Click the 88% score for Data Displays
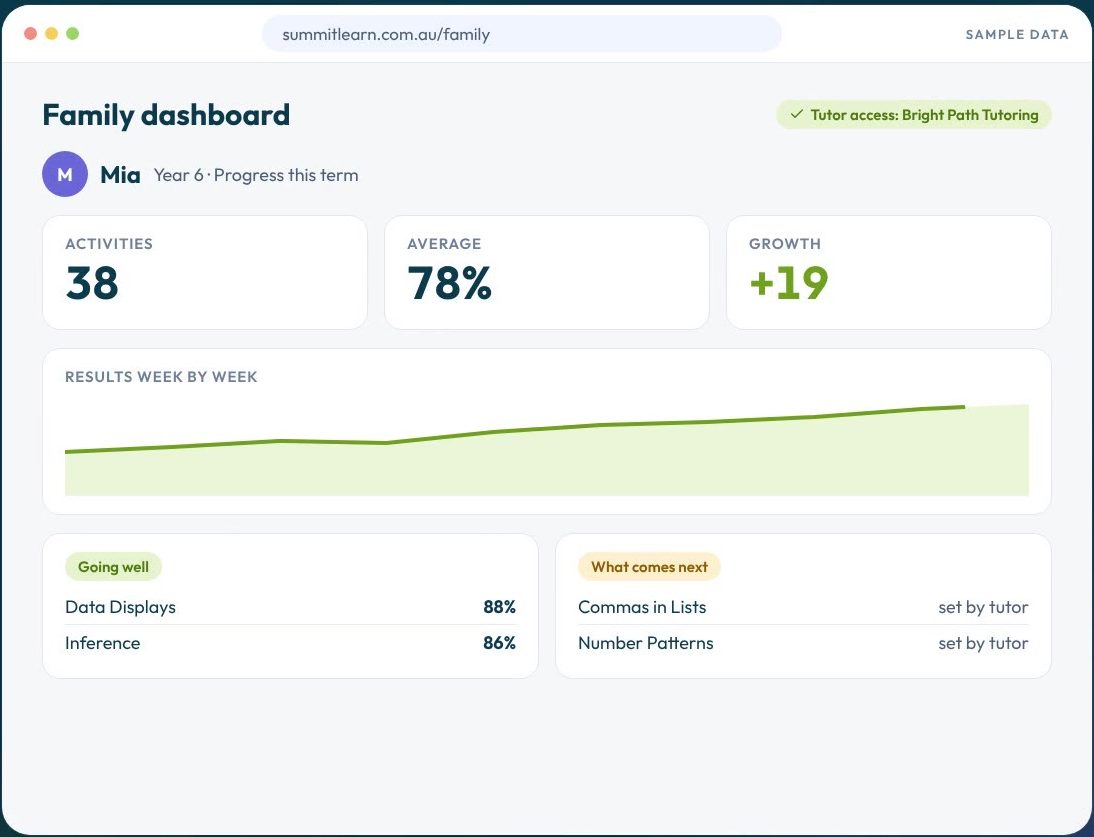1094x837 pixels. (500, 607)
